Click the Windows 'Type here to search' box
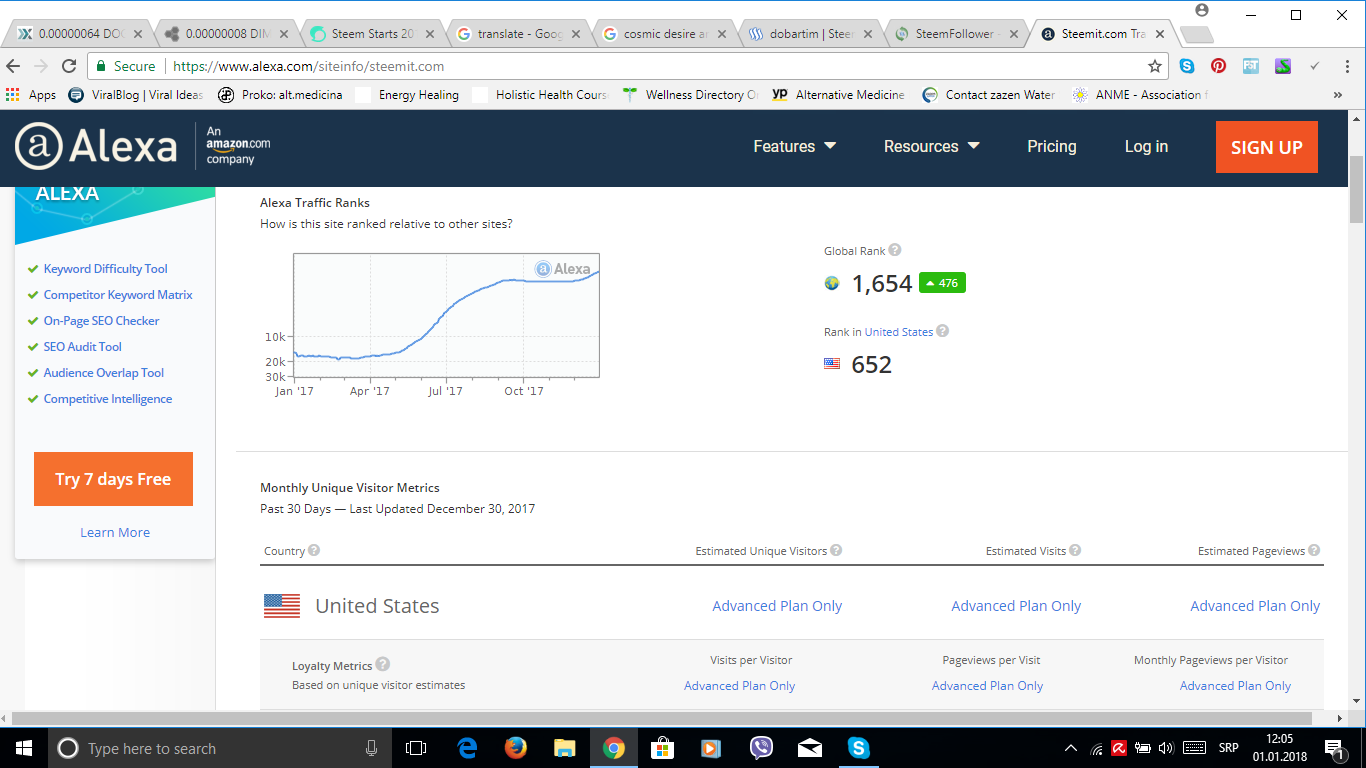This screenshot has width=1366, height=768. [x=216, y=748]
